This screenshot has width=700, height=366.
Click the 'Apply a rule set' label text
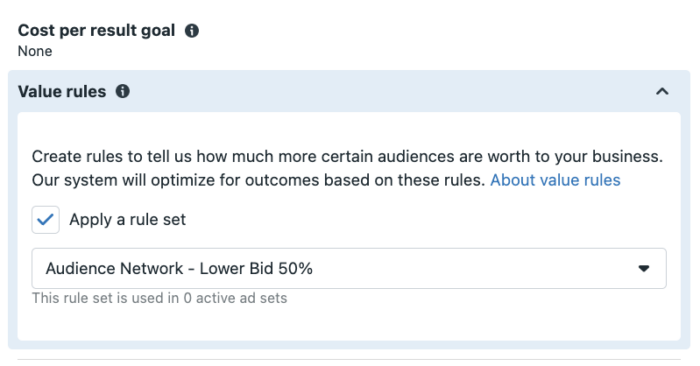pyautogui.click(x=127, y=220)
